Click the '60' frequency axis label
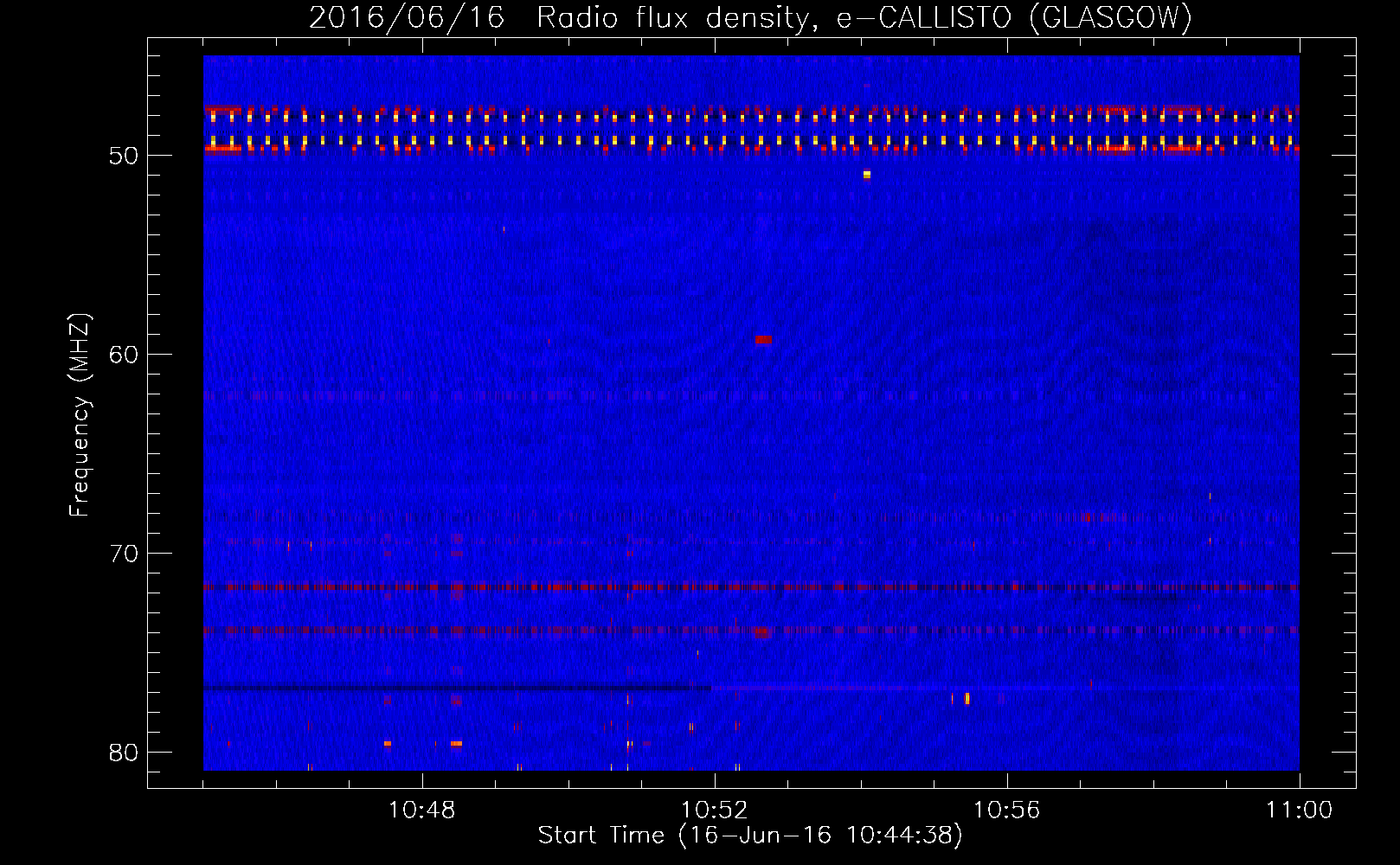 point(124,355)
